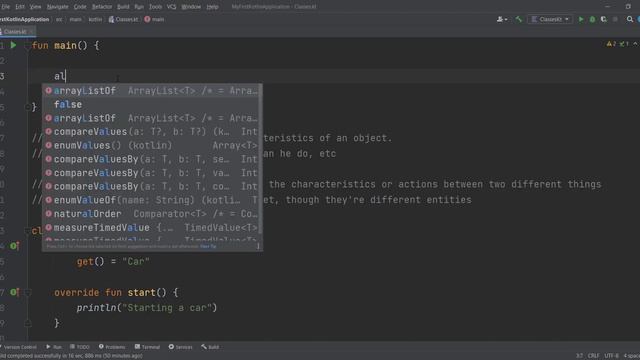Click the src breadcrumb in navigation bar

tap(59, 19)
